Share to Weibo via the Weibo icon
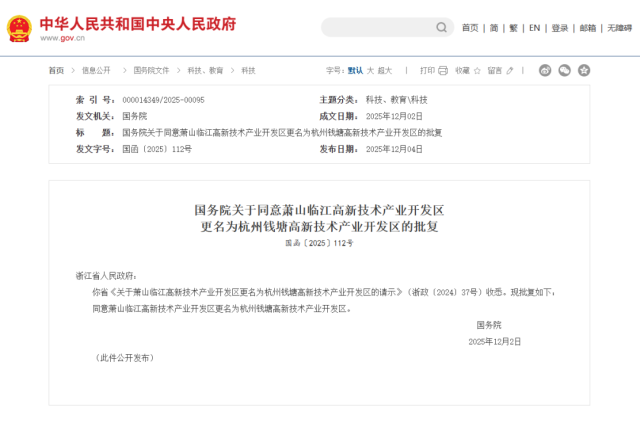This screenshot has height=423, width=640. click(546, 71)
